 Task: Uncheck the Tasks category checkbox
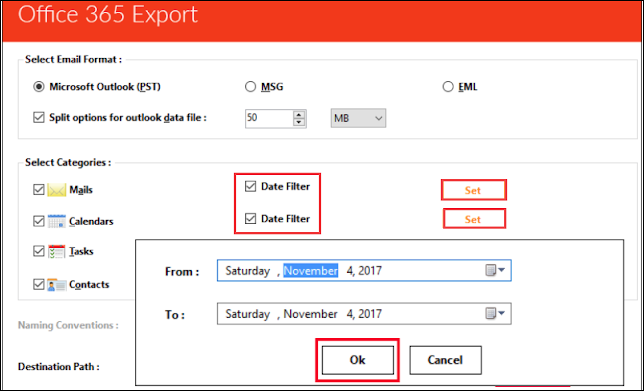tap(39, 251)
